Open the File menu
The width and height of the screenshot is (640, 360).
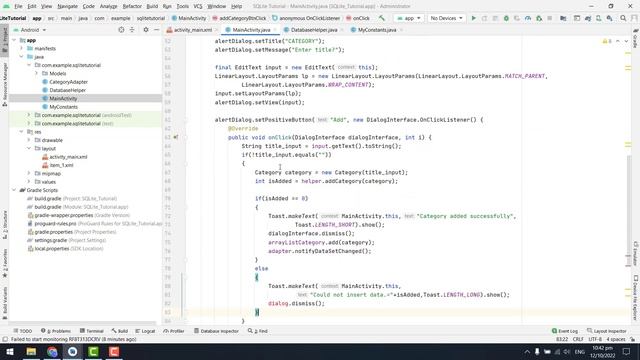coord(18,6)
